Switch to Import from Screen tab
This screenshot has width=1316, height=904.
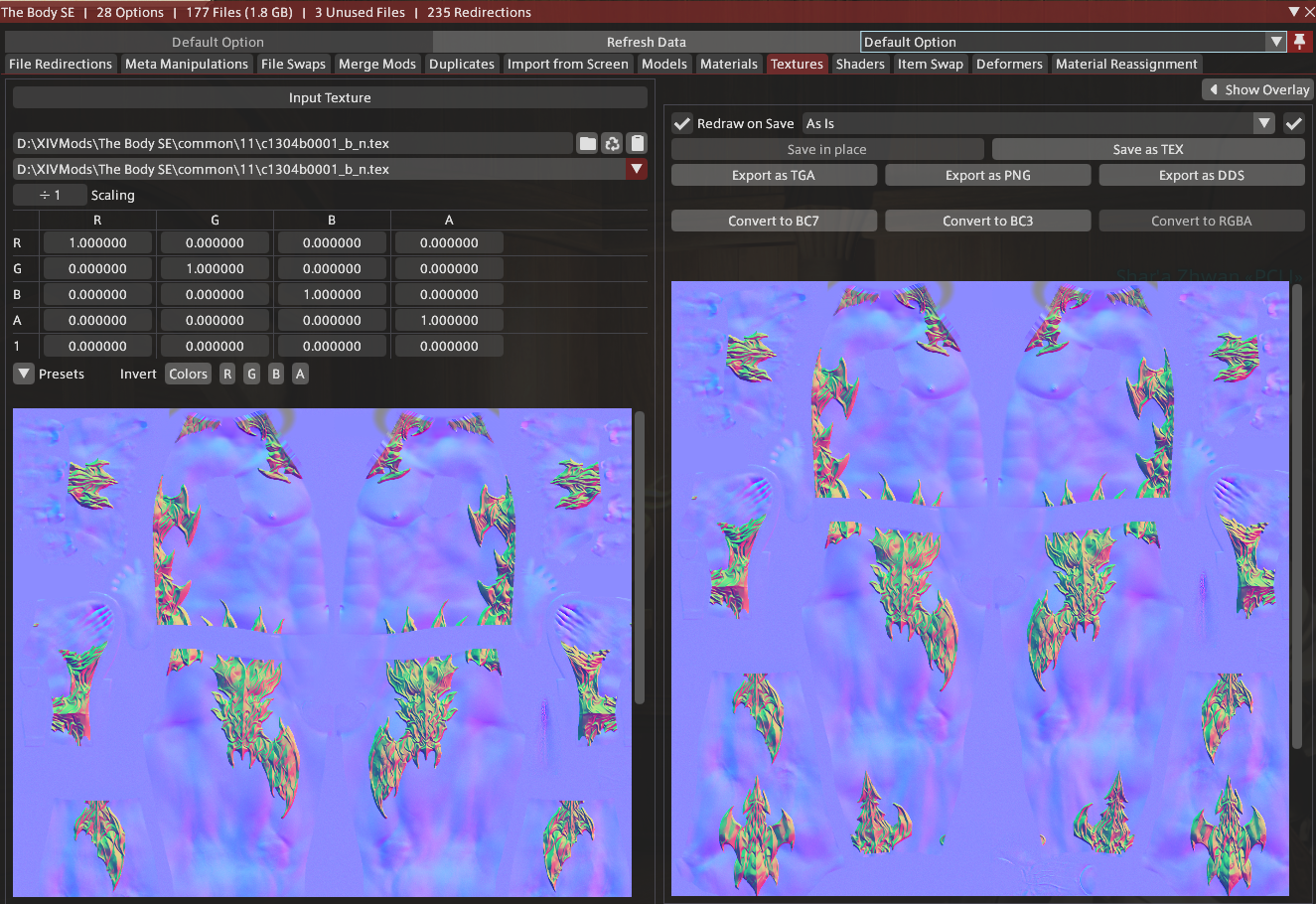[x=568, y=64]
